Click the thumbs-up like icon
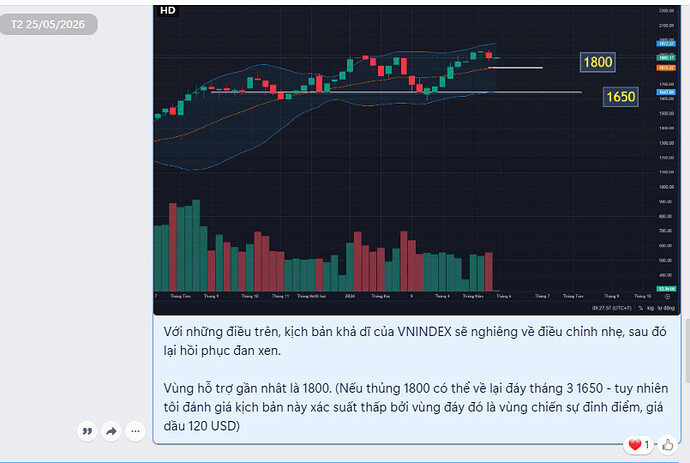690x463 pixels. pos(668,445)
